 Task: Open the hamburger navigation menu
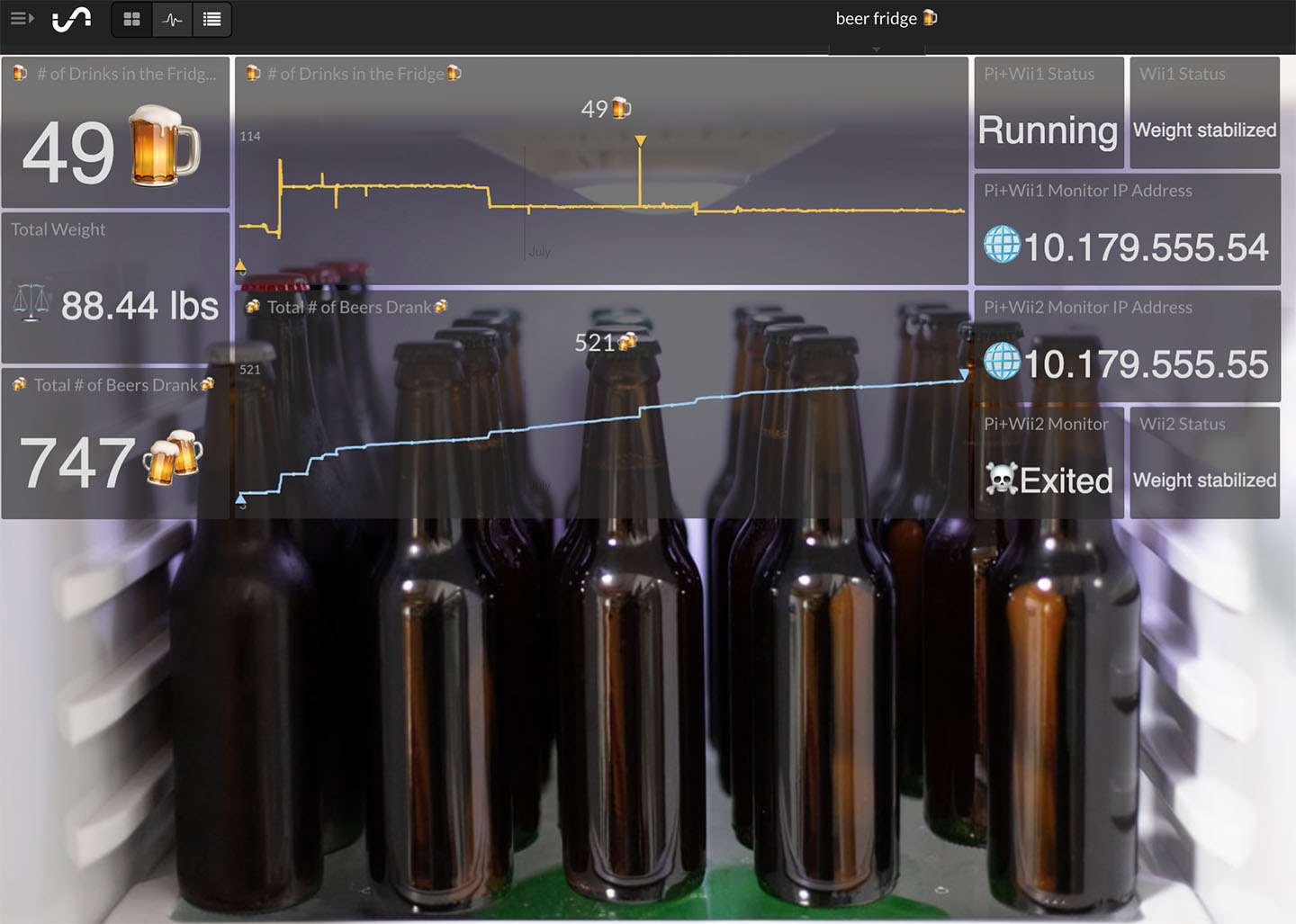[22, 18]
